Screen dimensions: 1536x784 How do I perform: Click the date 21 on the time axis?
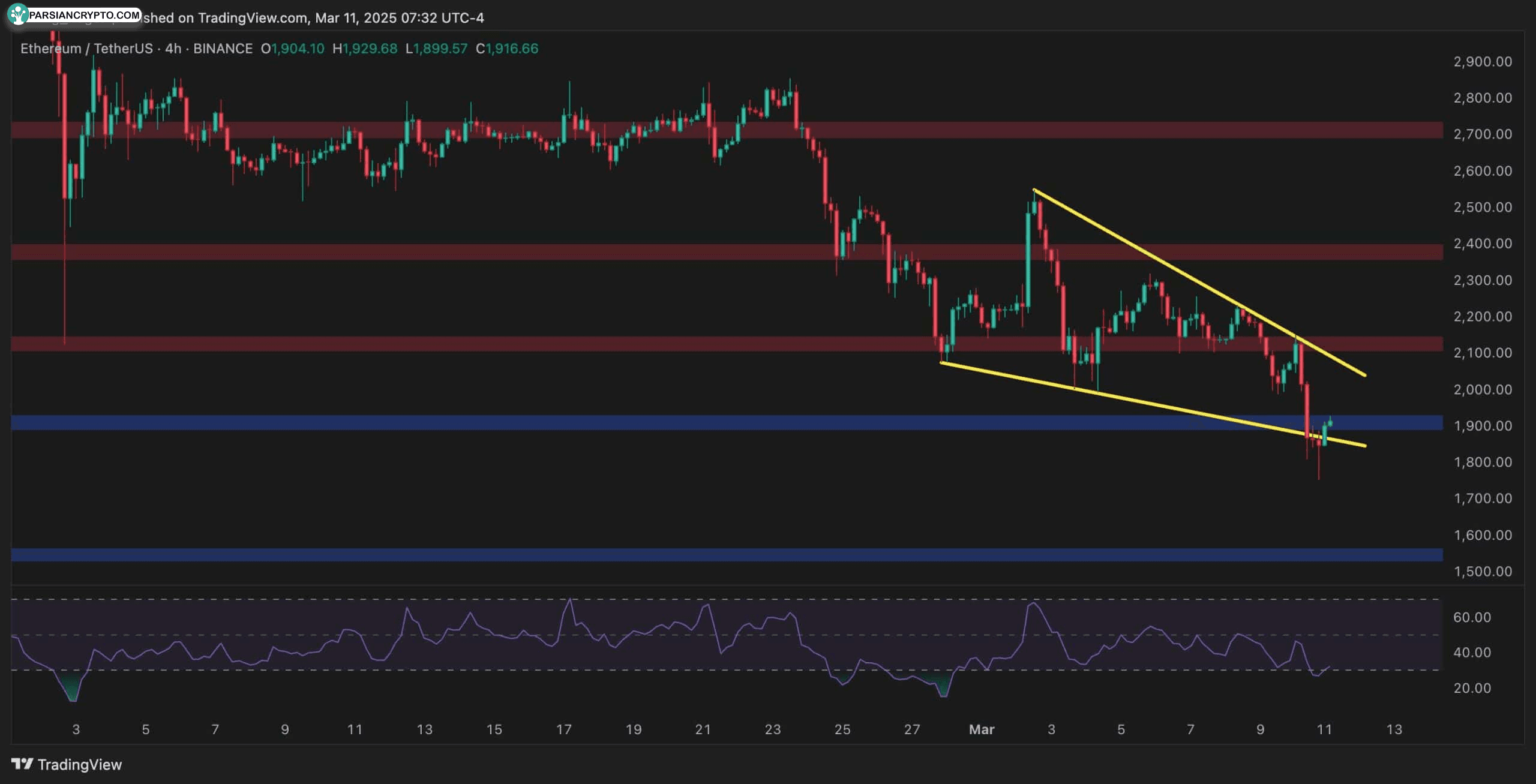[703, 729]
